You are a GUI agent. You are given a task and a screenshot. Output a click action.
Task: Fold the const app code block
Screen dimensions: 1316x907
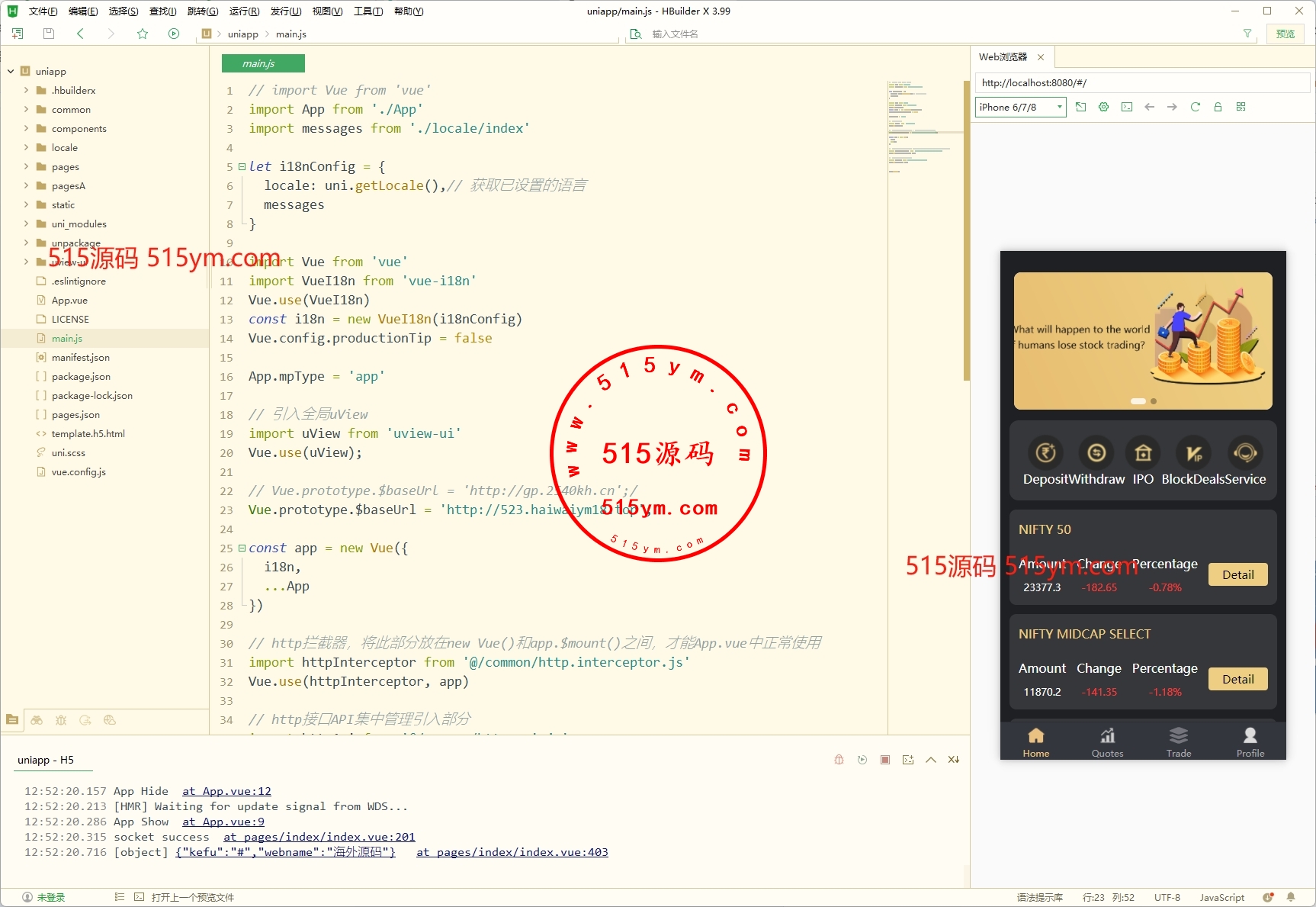pos(242,548)
